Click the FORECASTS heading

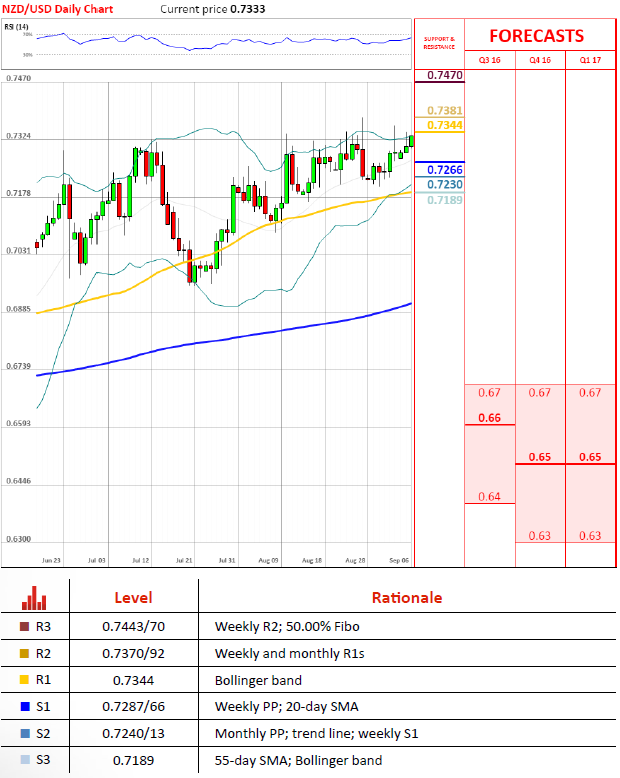[x=536, y=36]
